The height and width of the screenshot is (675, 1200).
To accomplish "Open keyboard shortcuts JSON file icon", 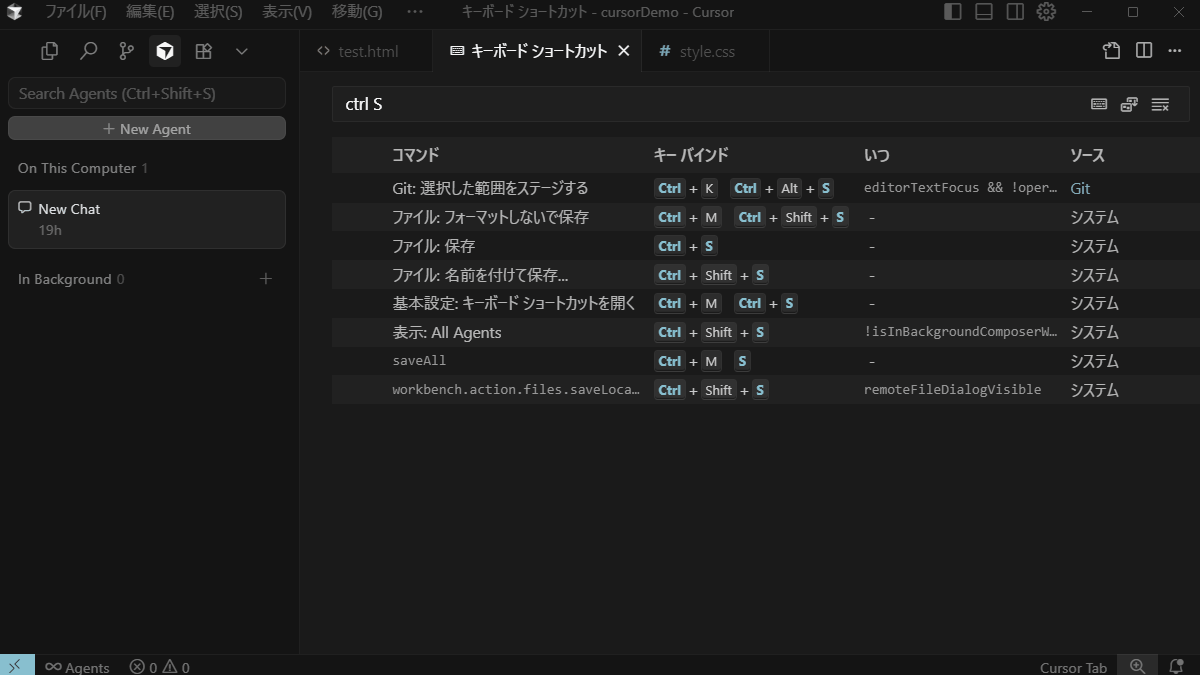I will [1111, 51].
